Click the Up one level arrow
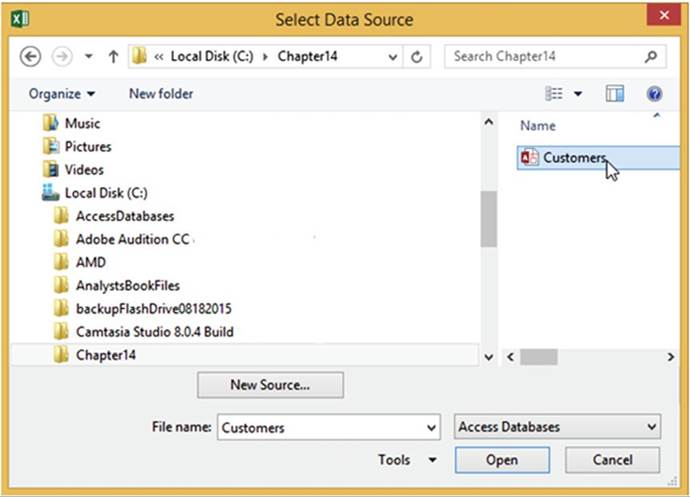Viewport: 690px width, 497px height. pyautogui.click(x=113, y=57)
